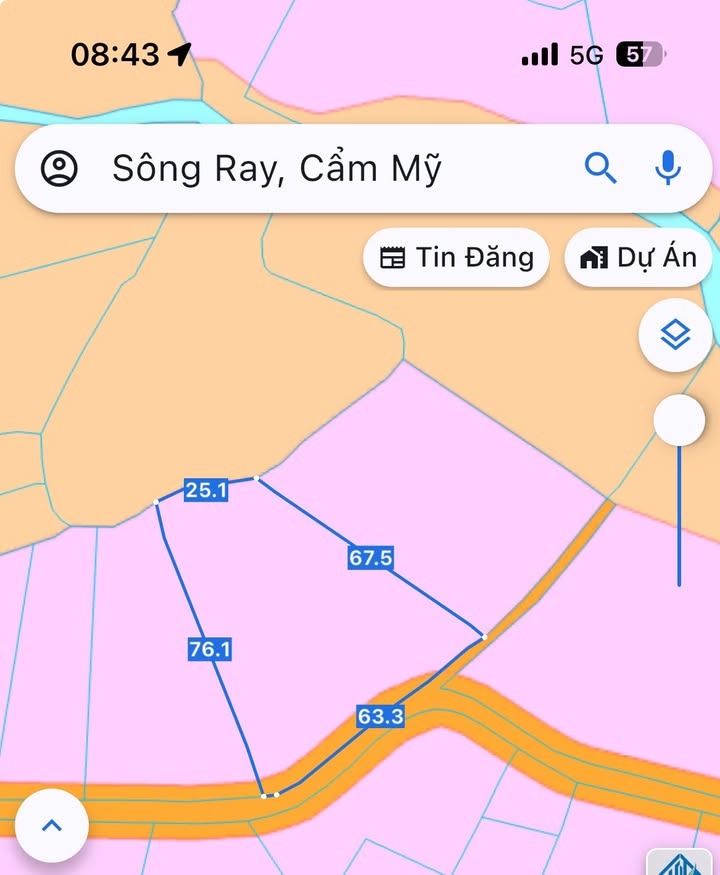This screenshot has height=875, width=720.
Task: Click the white slider handle knob
Action: pyautogui.click(x=679, y=420)
